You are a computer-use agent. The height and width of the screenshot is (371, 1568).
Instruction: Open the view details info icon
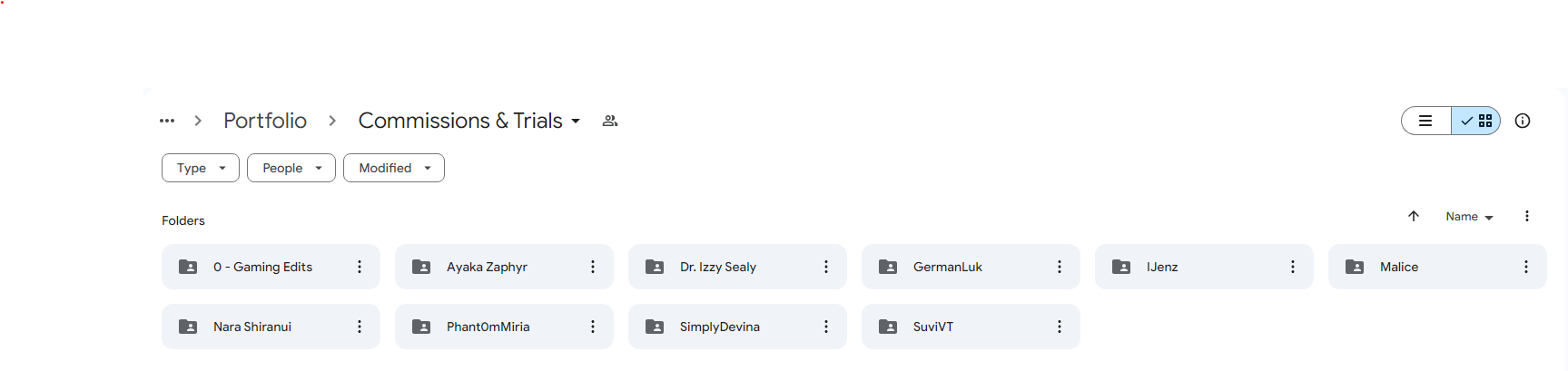pos(1523,121)
